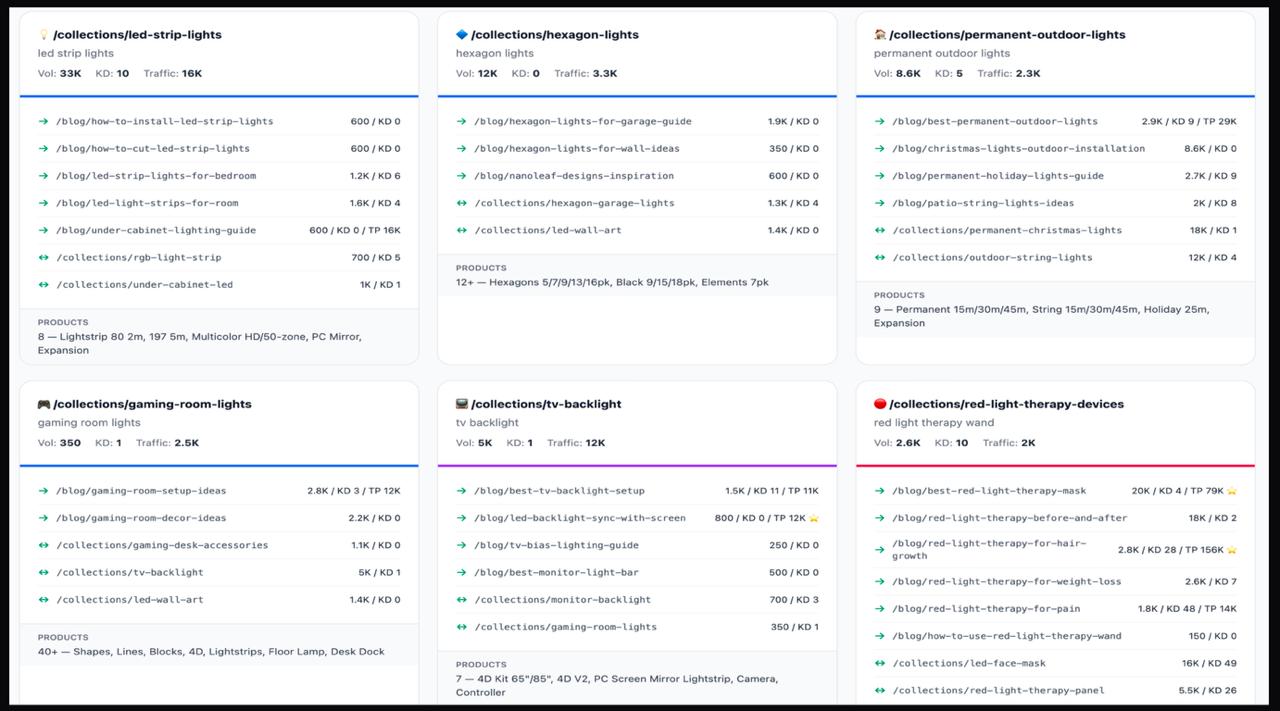Viewport: 1280px width, 711px height.
Task: Click the house icon beside permanent-outdoor-lights
Action: coord(880,35)
